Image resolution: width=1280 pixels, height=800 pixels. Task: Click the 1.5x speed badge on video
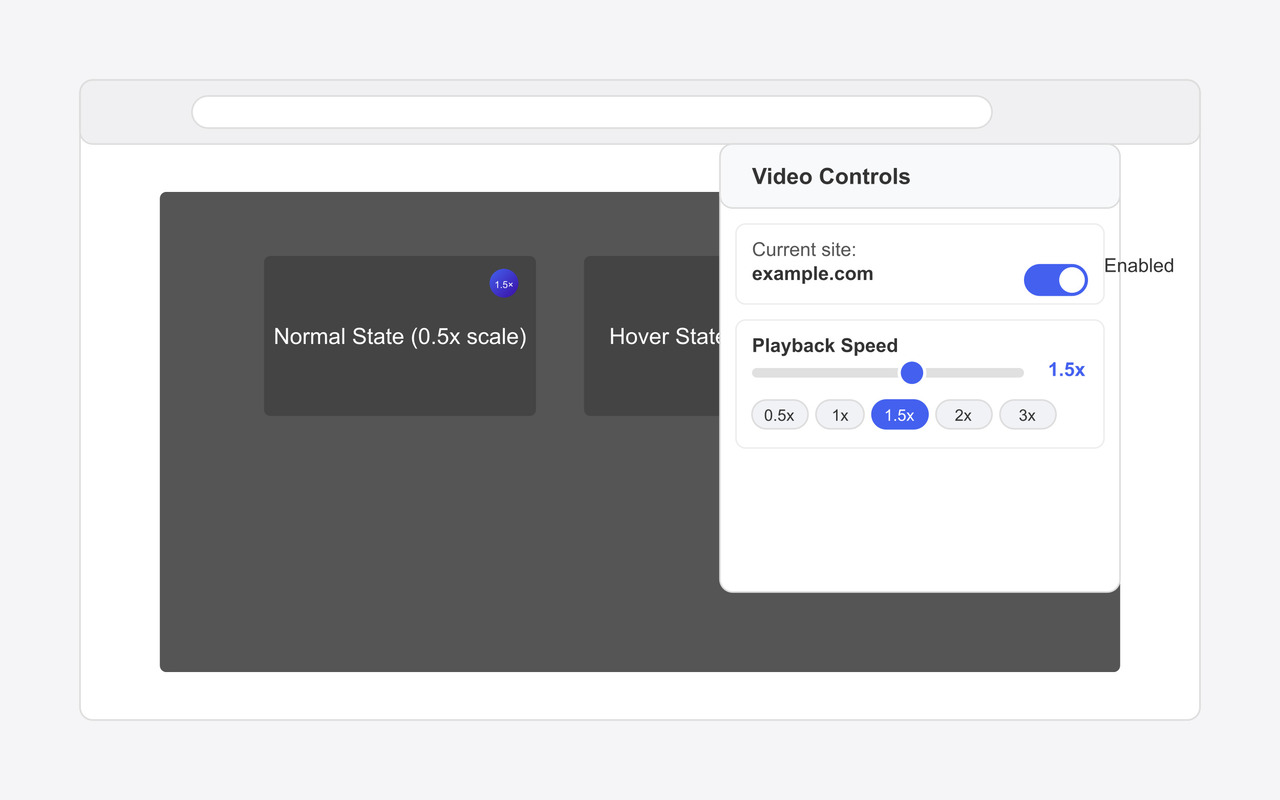point(504,283)
